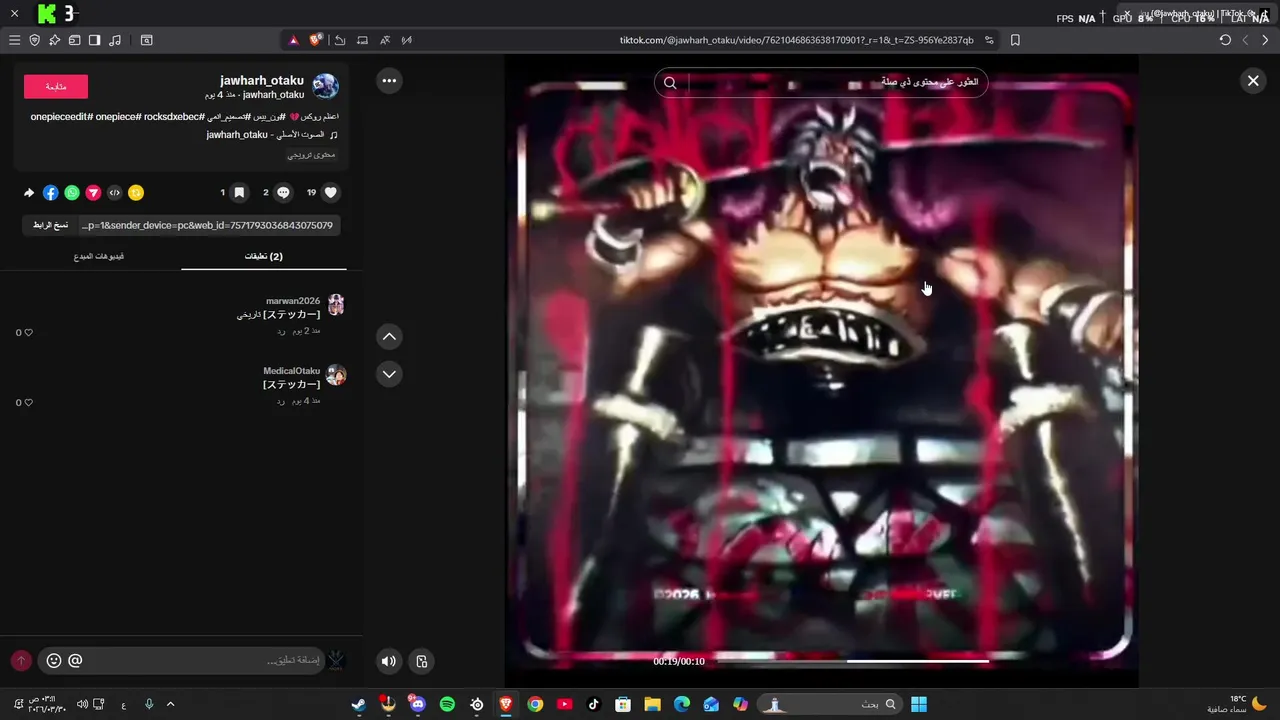1280x720 pixels.
Task: Reload the page
Action: (1225, 40)
